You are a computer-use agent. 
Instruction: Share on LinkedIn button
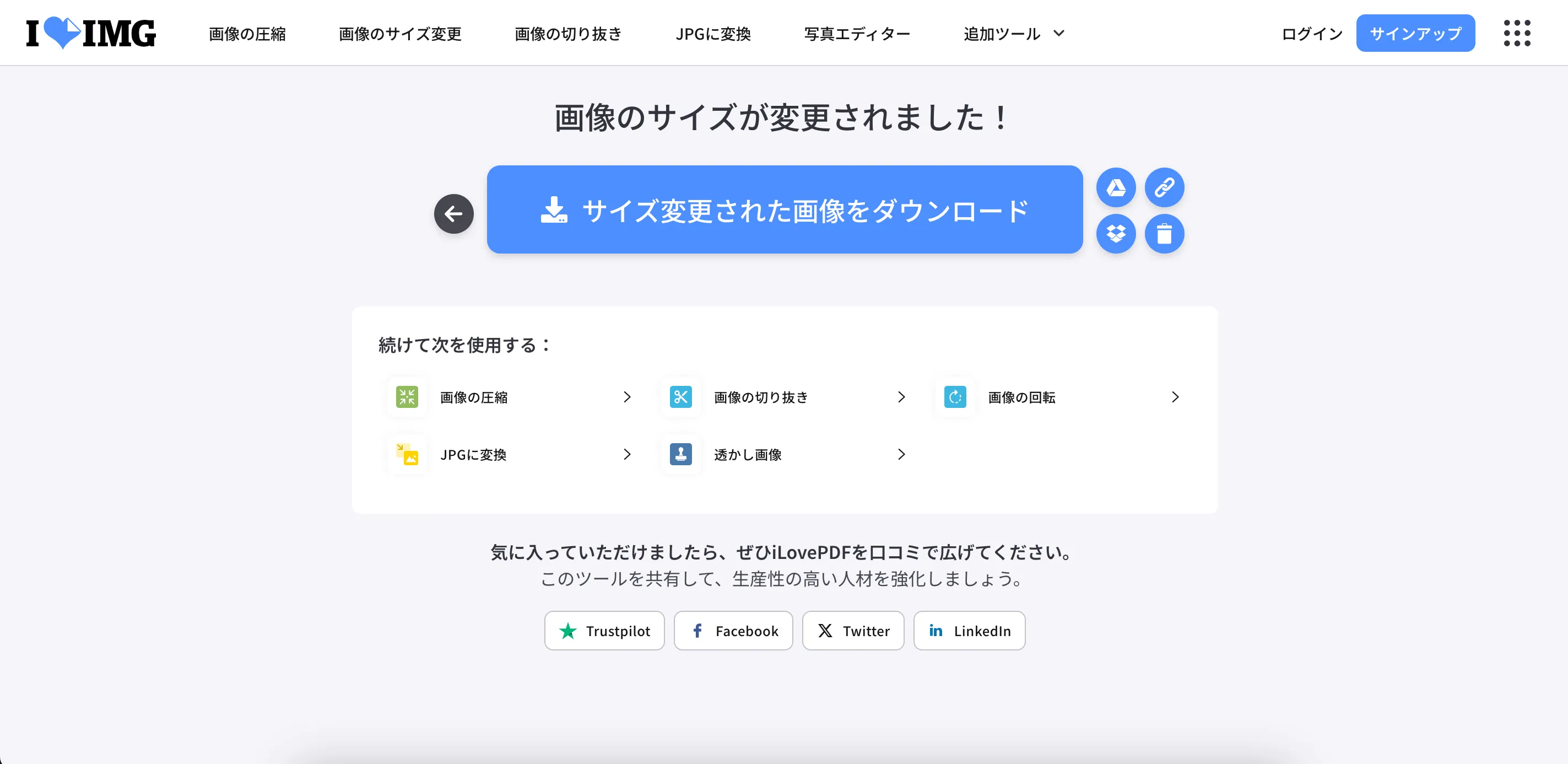coord(970,631)
